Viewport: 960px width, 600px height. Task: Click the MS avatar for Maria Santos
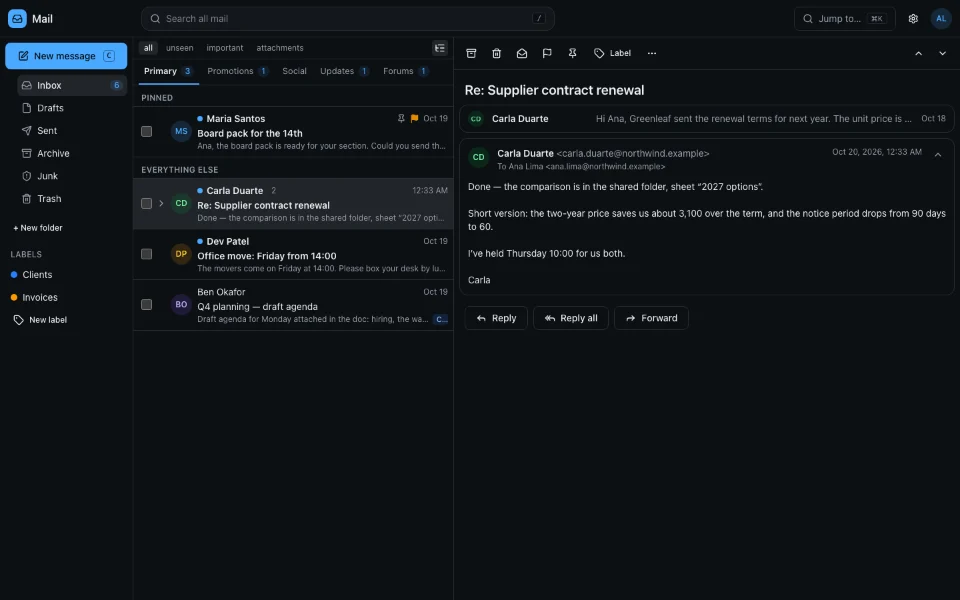click(181, 131)
